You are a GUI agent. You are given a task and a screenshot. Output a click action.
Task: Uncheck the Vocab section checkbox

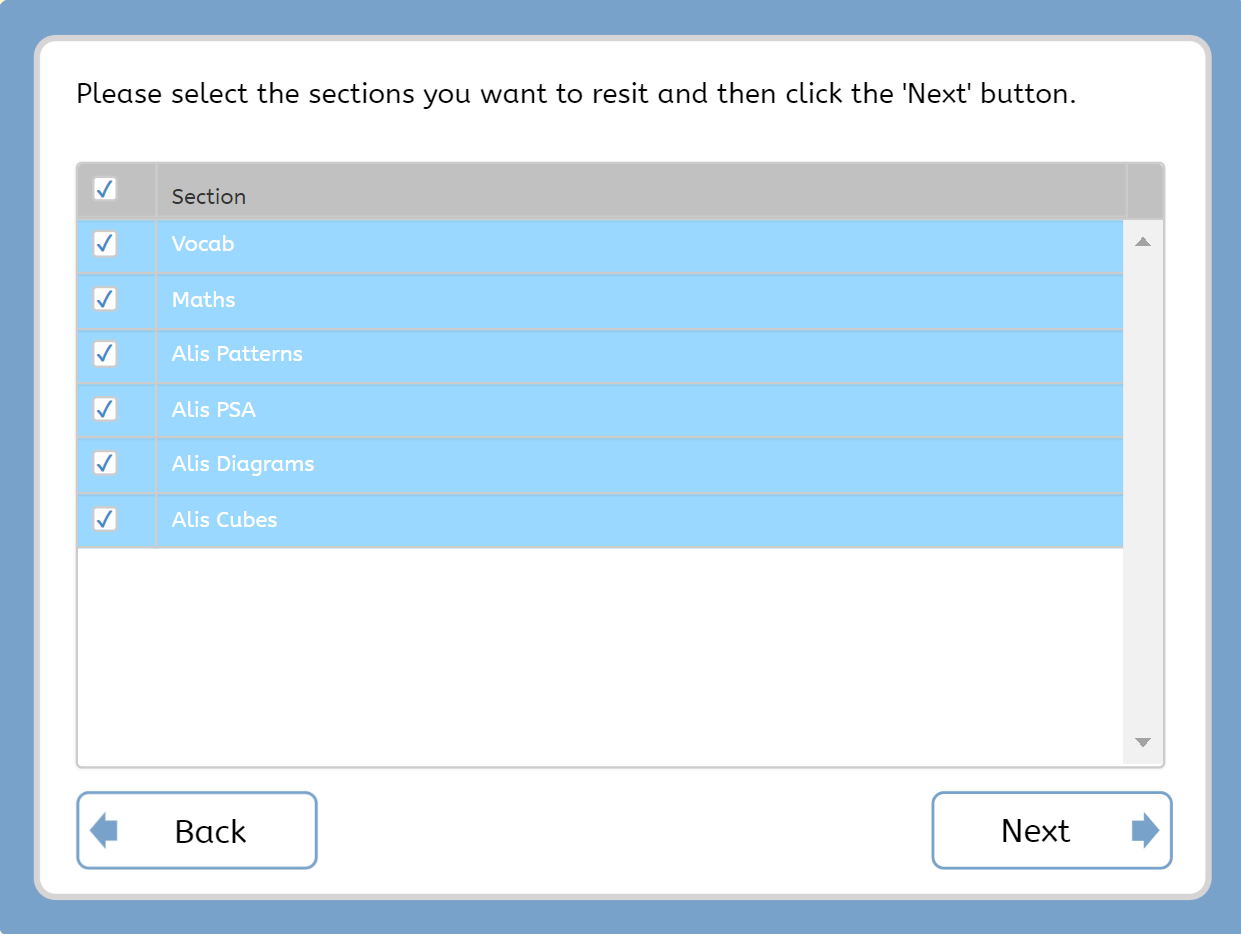click(x=105, y=244)
